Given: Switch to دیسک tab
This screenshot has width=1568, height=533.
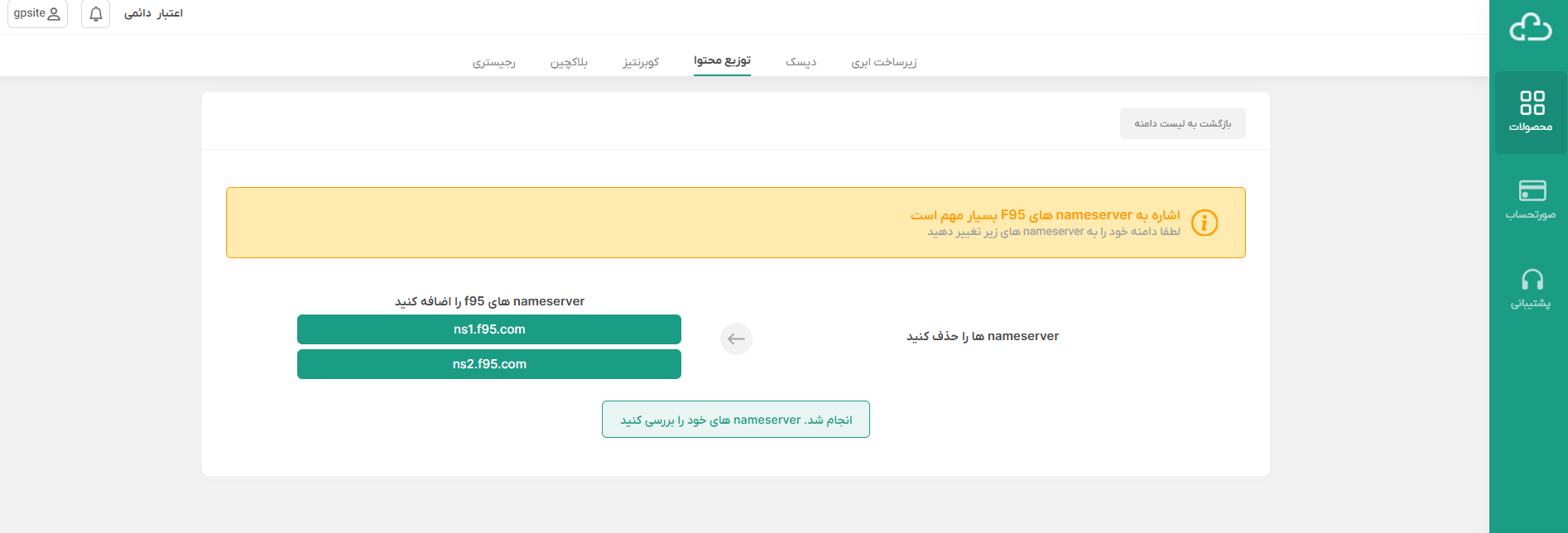Looking at the screenshot, I should 801,62.
